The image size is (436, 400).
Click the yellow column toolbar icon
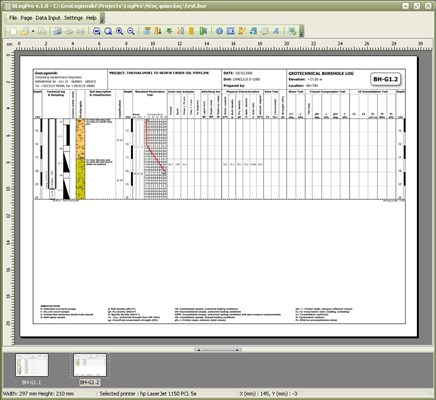point(191,31)
